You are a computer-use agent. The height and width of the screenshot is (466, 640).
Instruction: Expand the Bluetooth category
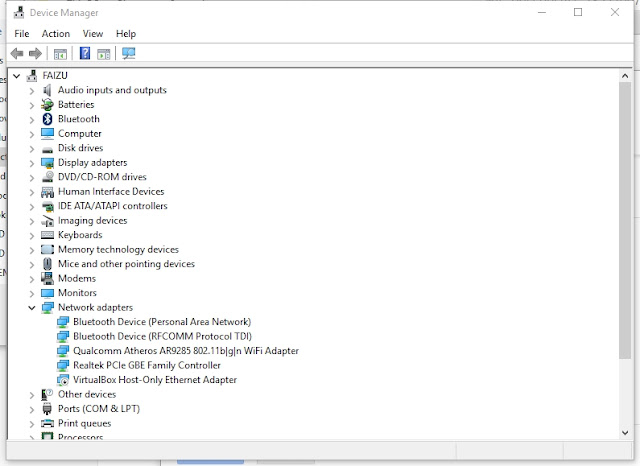point(32,120)
